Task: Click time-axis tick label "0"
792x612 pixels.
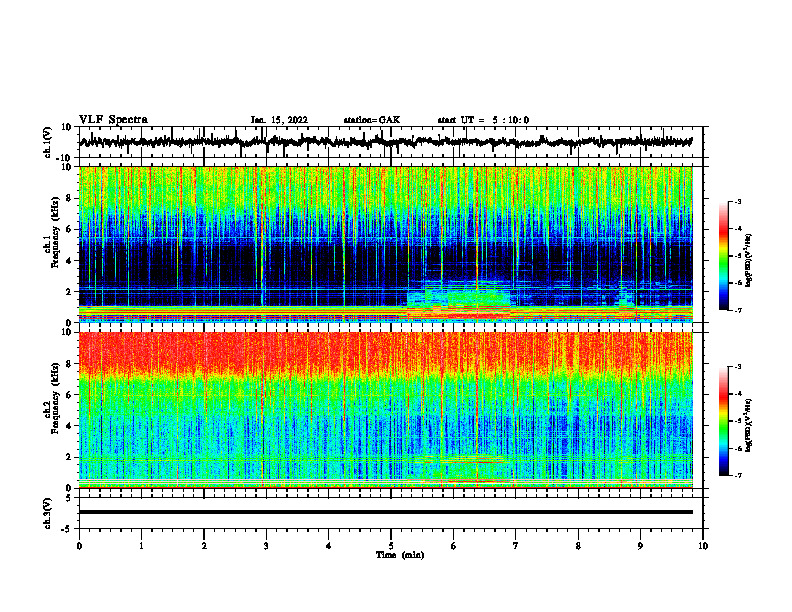Action: [79, 546]
